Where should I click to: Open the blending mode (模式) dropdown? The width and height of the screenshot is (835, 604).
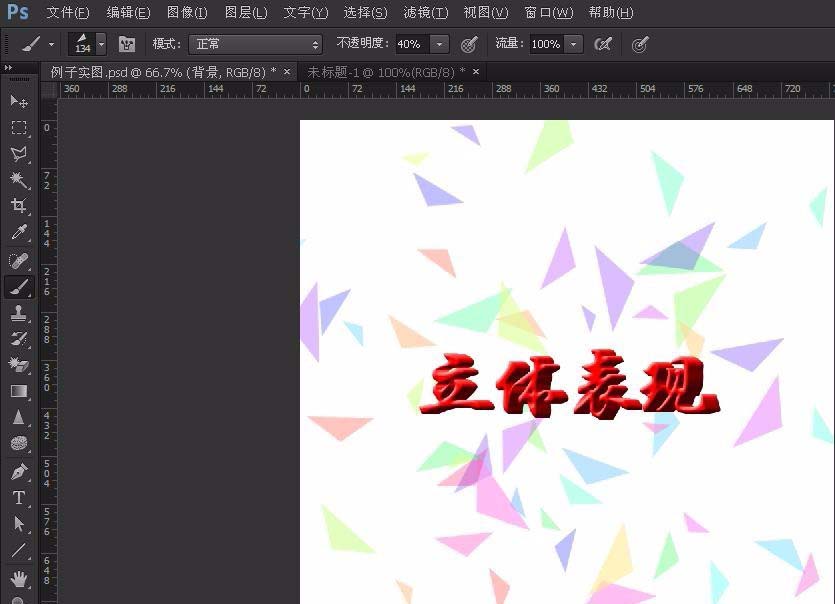pos(255,44)
